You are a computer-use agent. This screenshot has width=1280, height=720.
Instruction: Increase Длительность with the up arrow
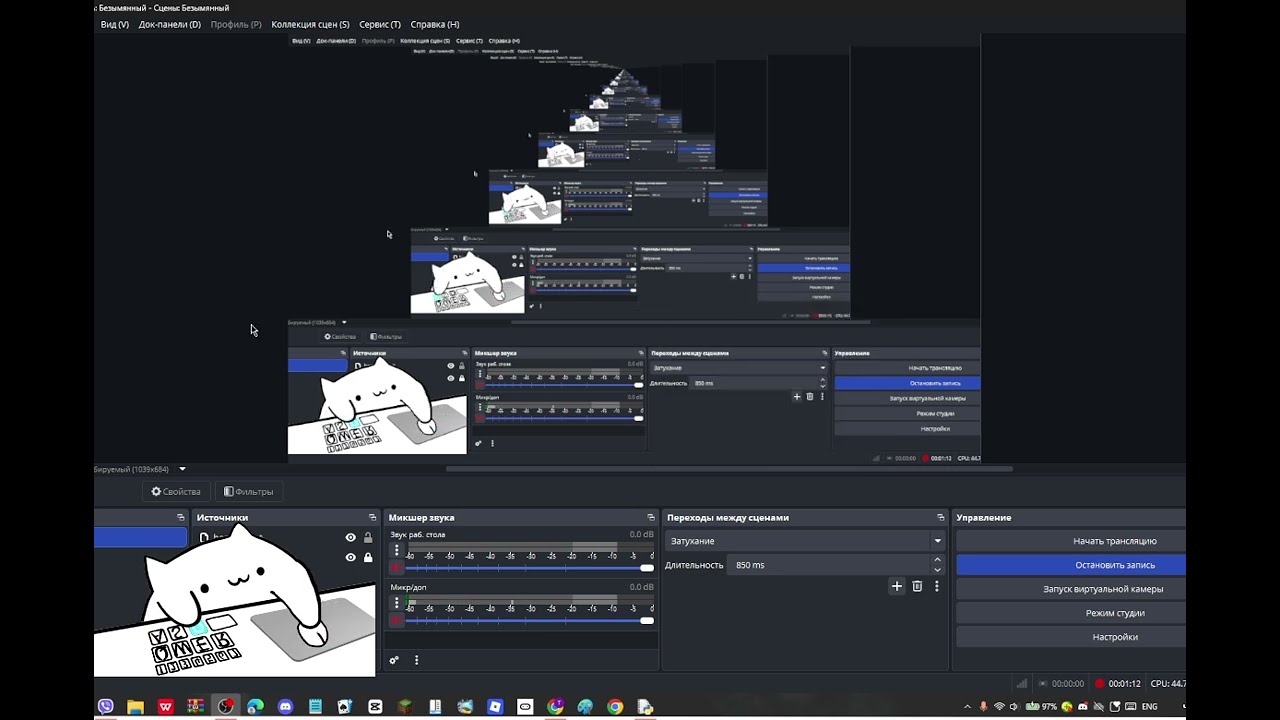[x=937, y=560]
